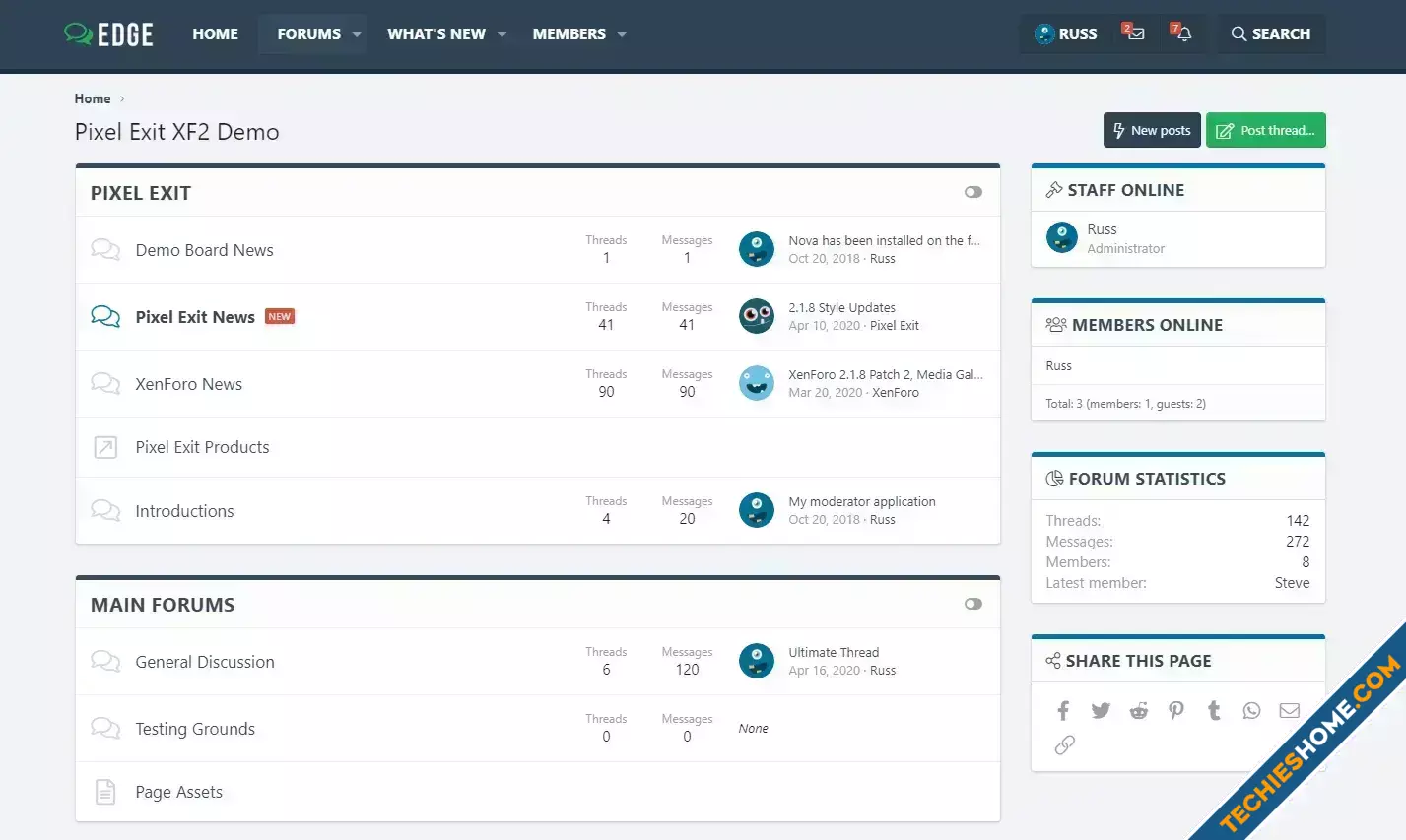1406x840 pixels.
Task: Open the alerts bell icon
Action: tap(1184, 33)
